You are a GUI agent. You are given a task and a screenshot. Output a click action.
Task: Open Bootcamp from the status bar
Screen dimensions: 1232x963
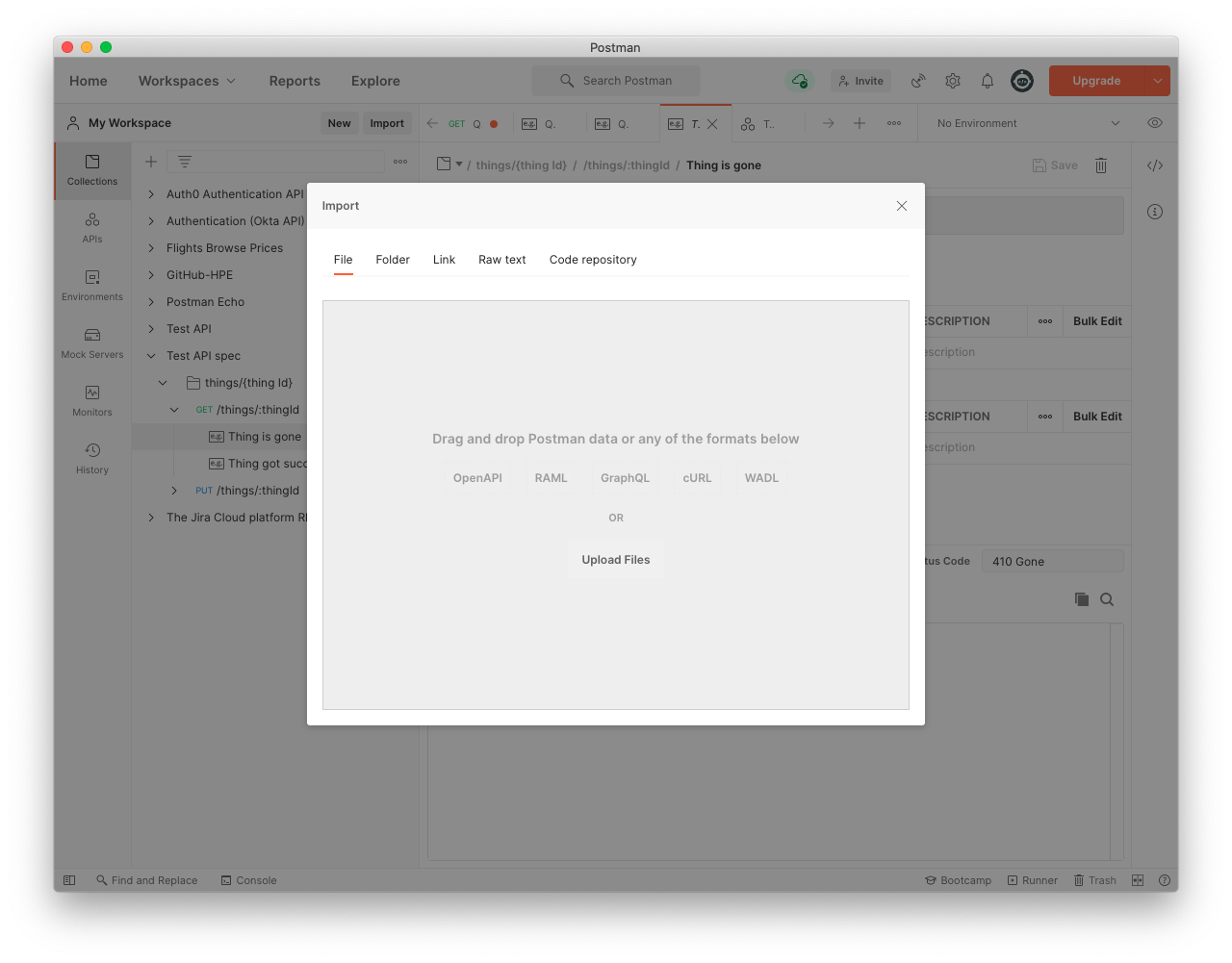958,880
